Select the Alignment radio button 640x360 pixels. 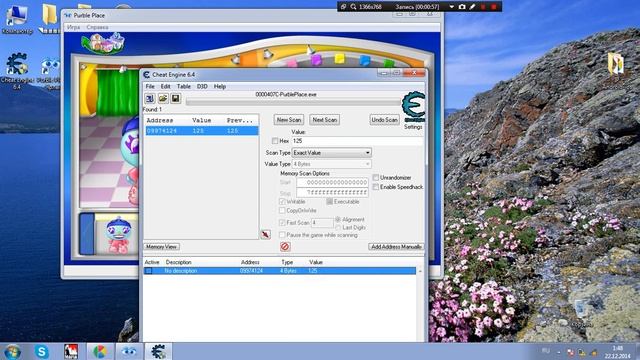click(338, 220)
